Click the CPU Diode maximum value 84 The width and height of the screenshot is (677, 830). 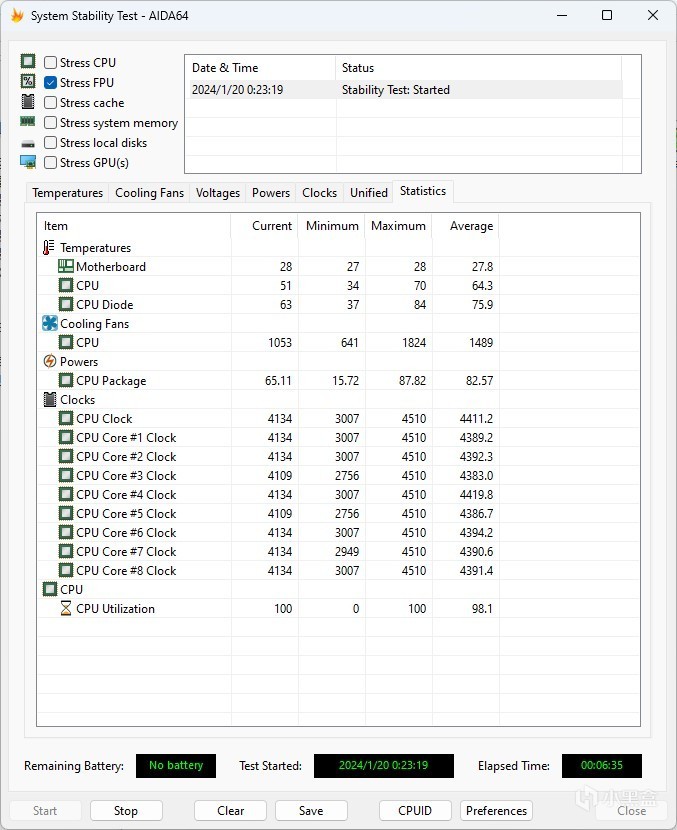[420, 305]
